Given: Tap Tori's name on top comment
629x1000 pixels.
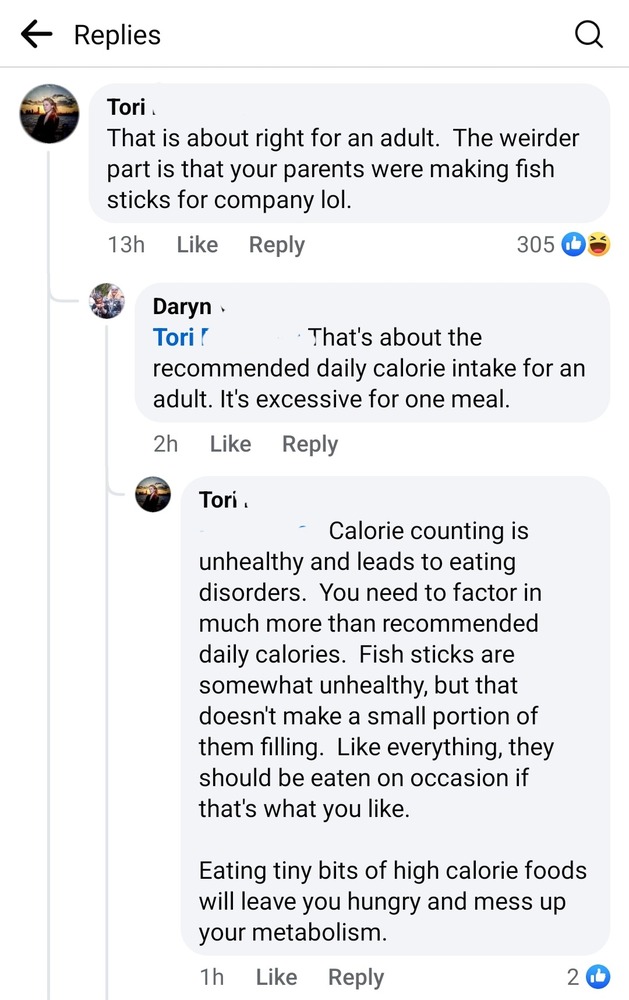Looking at the screenshot, I should click(x=127, y=107).
